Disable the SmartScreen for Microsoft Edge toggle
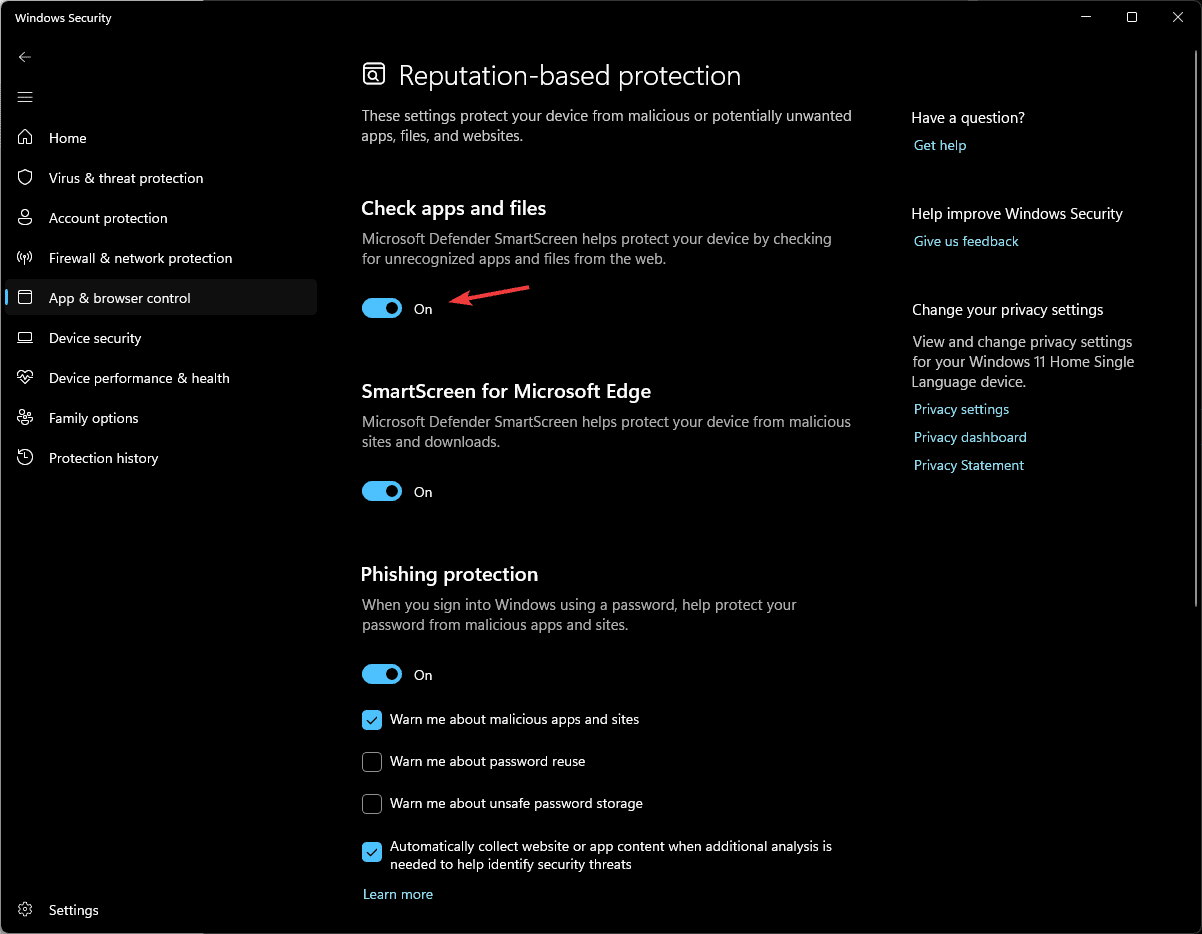 (x=382, y=492)
